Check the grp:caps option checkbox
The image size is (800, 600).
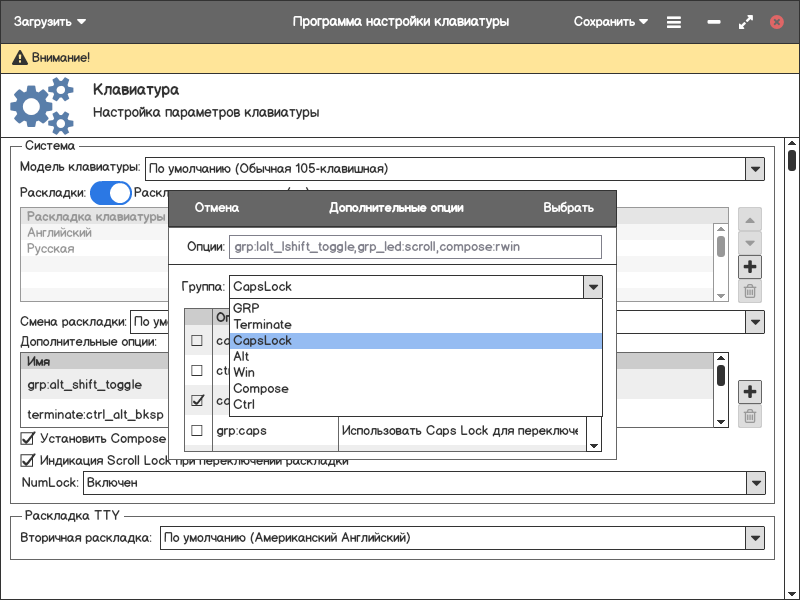(197, 431)
